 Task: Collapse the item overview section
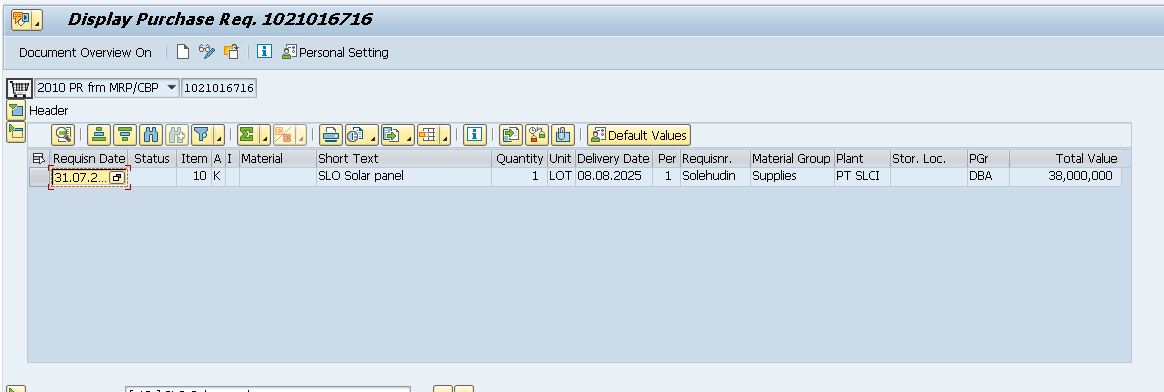click(16, 134)
